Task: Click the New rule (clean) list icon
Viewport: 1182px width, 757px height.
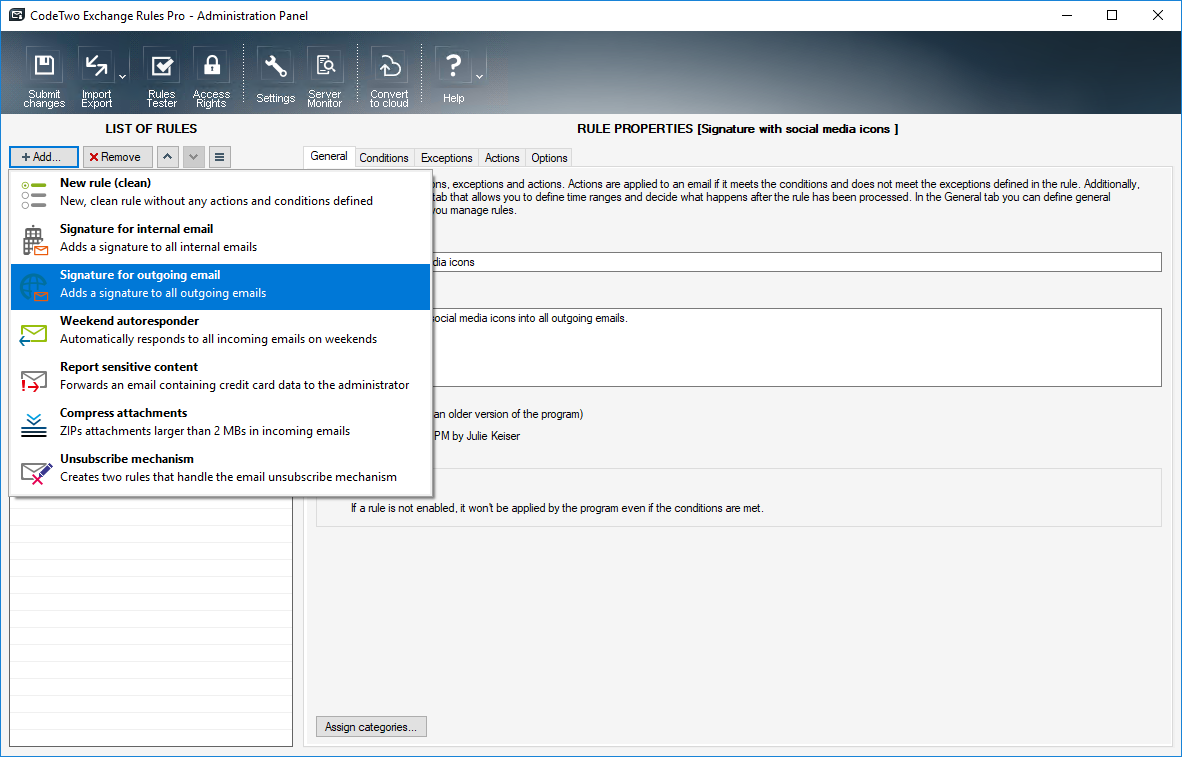Action: tap(34, 195)
